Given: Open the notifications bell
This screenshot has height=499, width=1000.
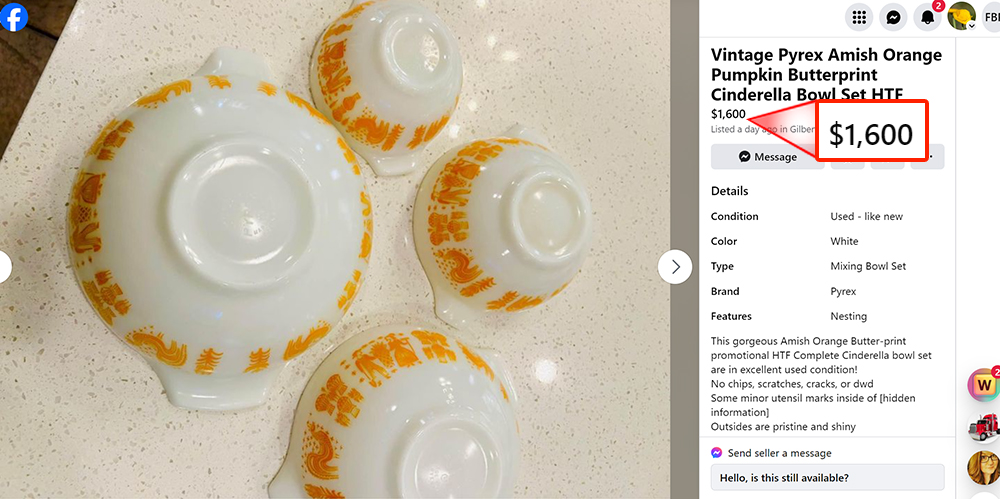Looking at the screenshot, I should click(928, 17).
